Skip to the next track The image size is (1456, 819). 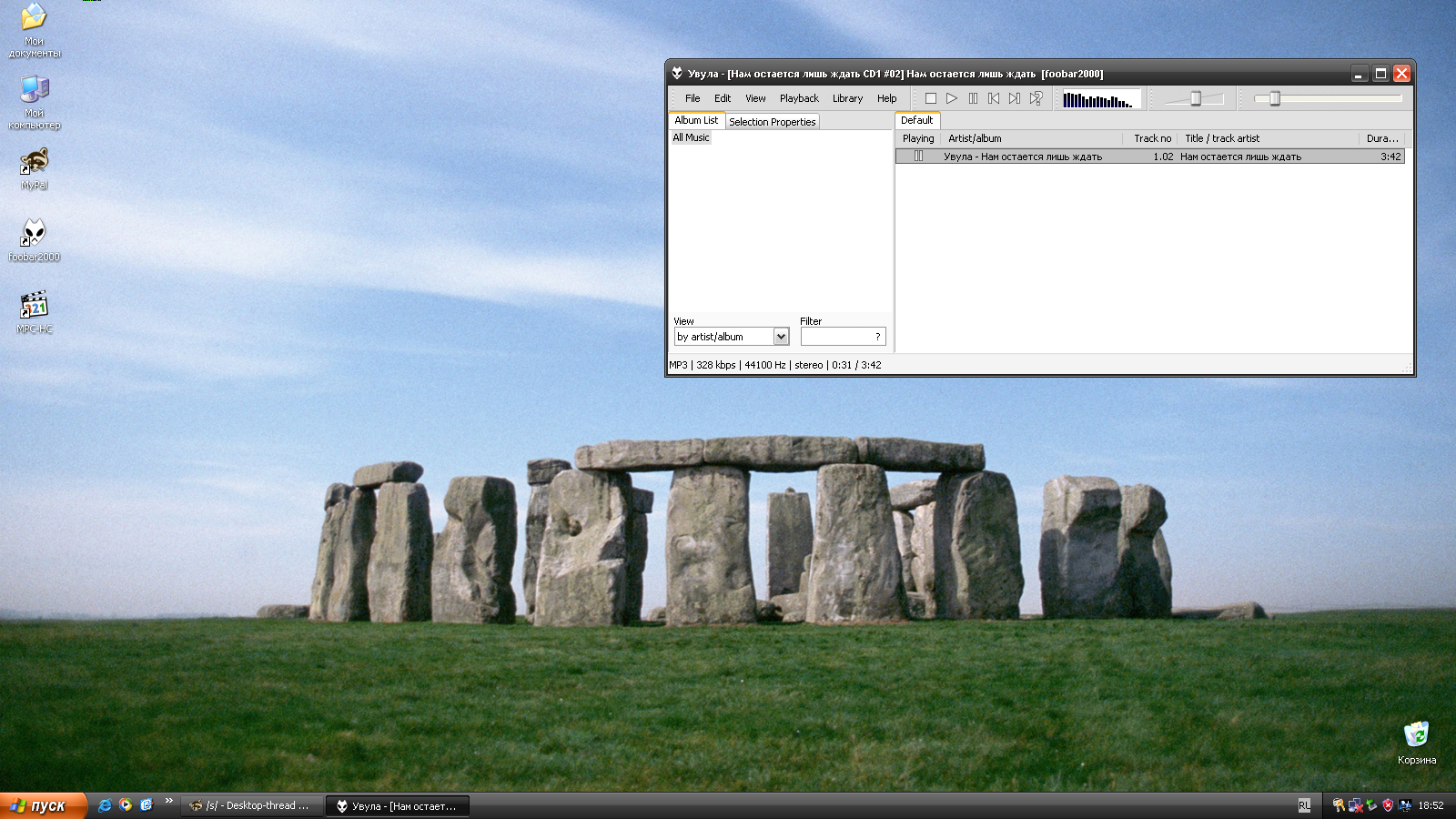coord(1015,98)
